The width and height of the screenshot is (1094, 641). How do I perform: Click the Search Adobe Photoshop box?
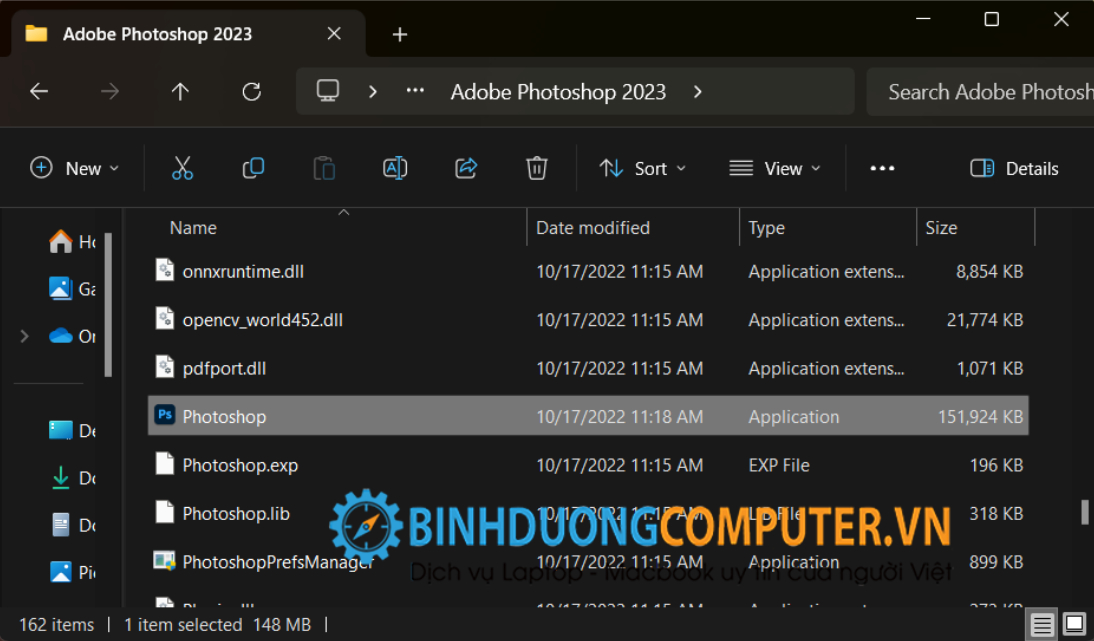click(980, 91)
